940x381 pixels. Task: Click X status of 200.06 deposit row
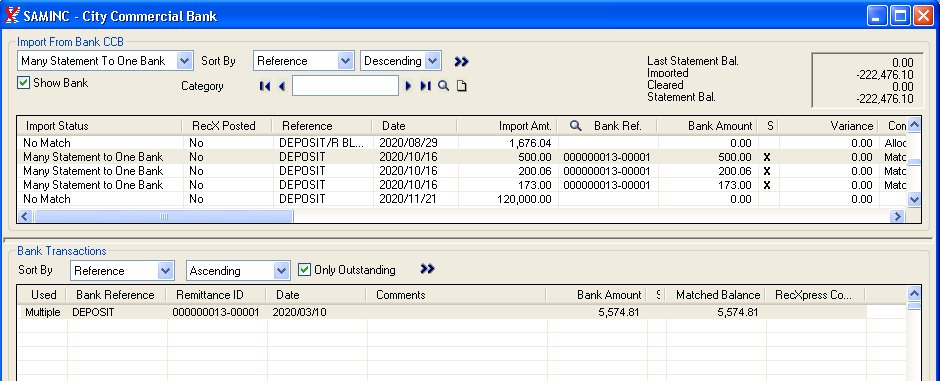767,171
